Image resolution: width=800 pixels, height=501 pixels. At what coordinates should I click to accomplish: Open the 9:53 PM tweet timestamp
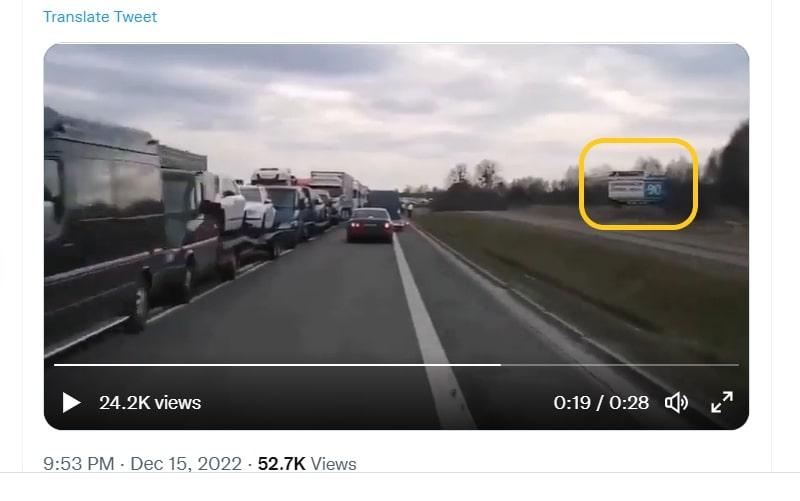tap(79, 464)
